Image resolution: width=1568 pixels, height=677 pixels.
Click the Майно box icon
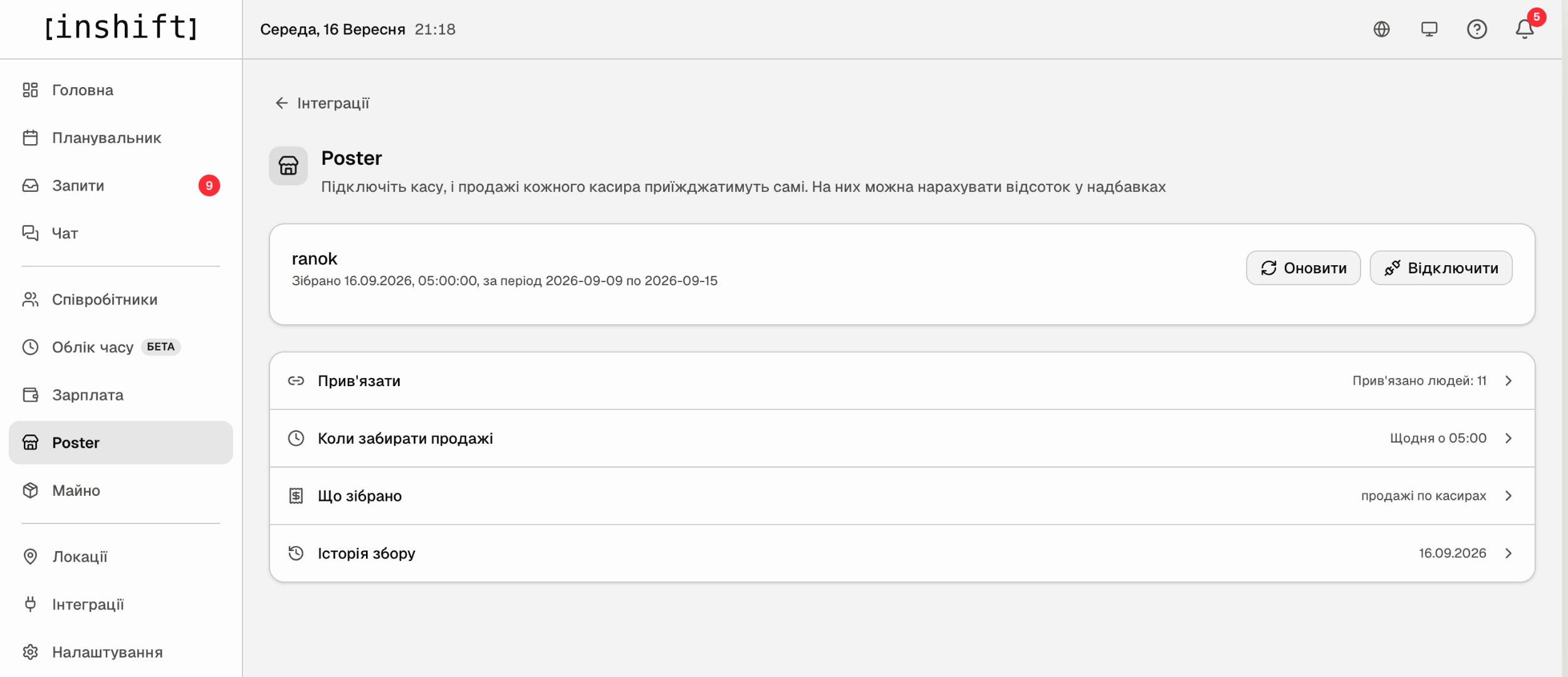point(30,490)
